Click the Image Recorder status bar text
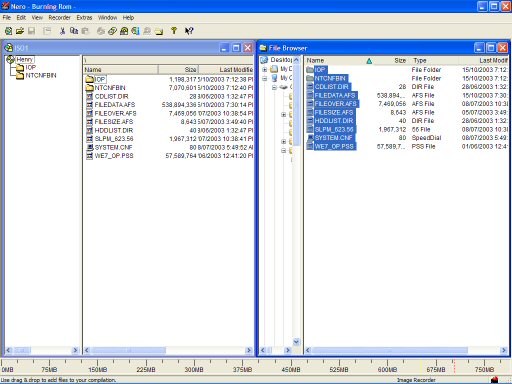 point(416,380)
